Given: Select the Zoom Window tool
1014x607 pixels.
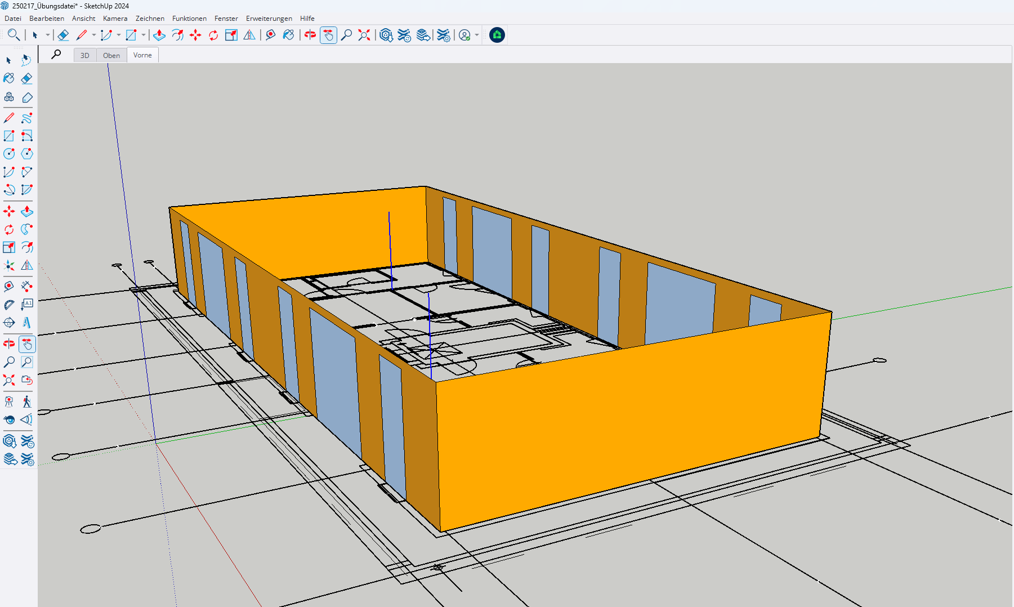Looking at the screenshot, I should (27, 362).
